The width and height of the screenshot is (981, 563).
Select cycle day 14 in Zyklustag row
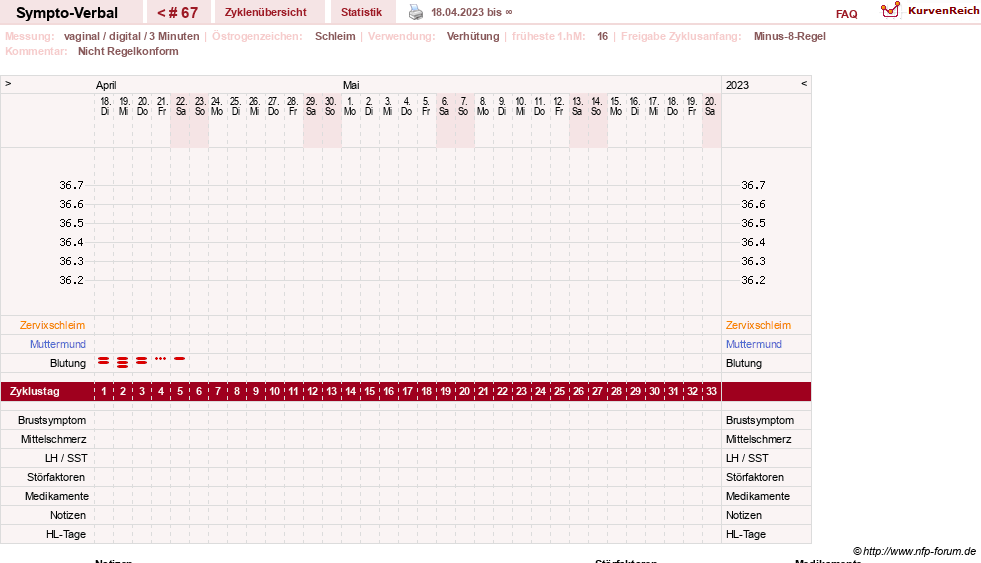point(350,392)
